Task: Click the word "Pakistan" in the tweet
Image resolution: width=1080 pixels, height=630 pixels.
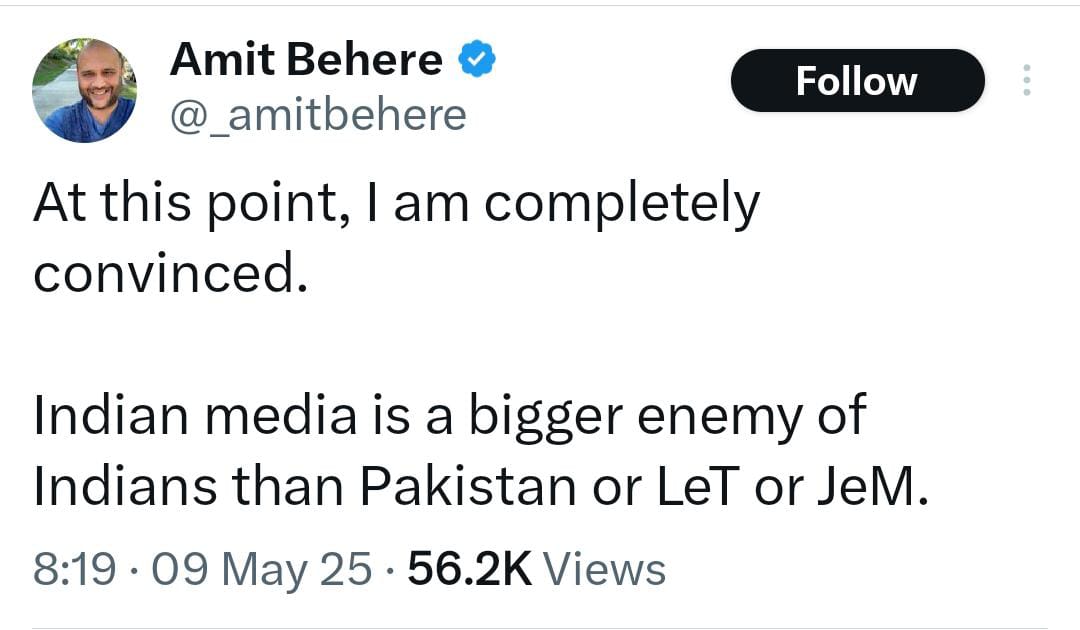Action: (x=468, y=487)
